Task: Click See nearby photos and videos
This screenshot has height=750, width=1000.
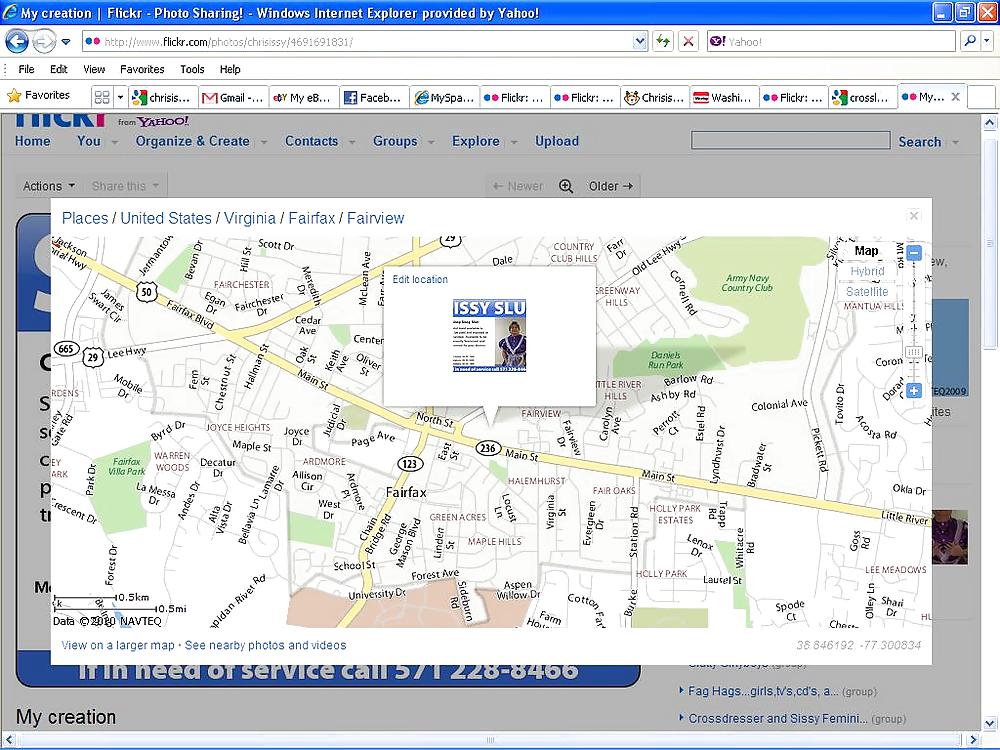Action: tap(265, 645)
